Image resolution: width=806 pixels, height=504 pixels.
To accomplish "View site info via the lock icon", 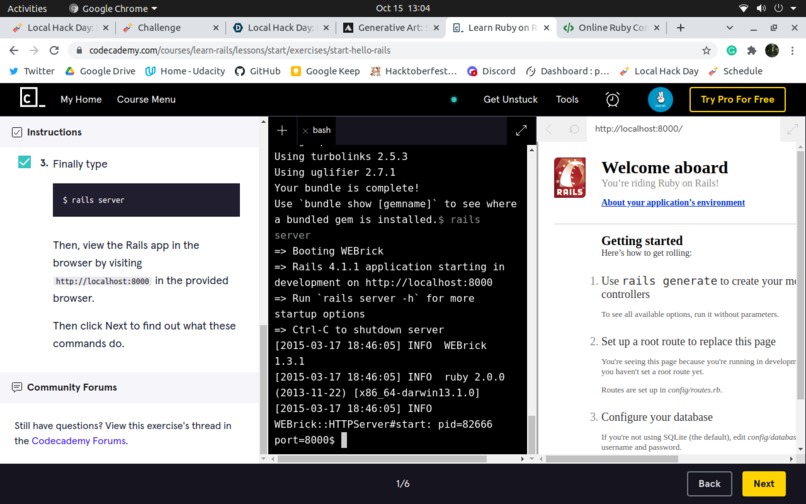I will click(x=79, y=50).
